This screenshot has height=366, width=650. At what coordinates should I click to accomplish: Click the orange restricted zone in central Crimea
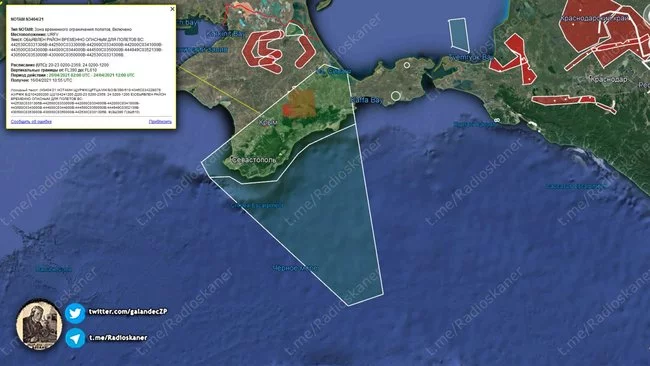pos(300,104)
